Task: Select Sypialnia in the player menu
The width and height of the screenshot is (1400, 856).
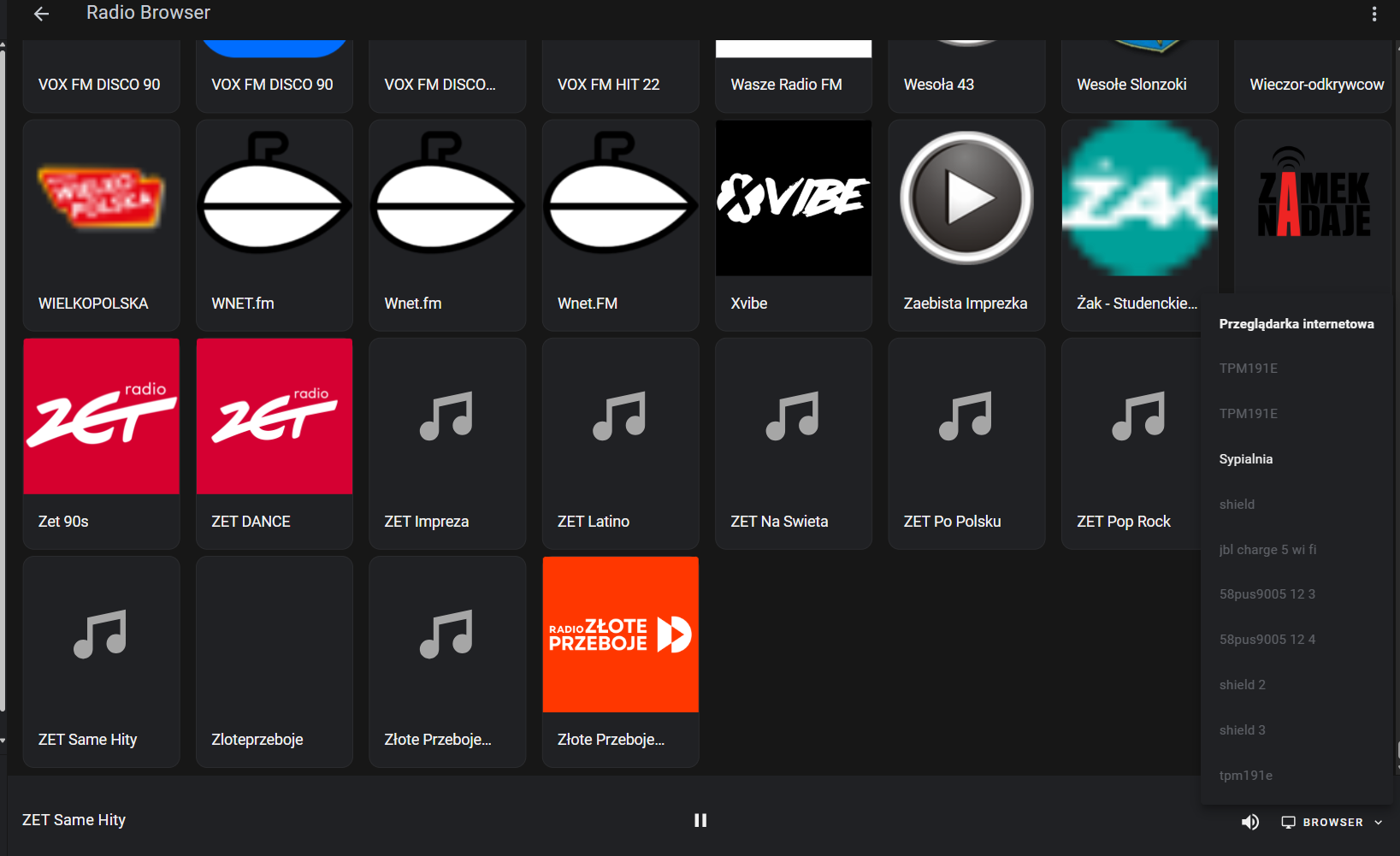Action: click(x=1297, y=459)
